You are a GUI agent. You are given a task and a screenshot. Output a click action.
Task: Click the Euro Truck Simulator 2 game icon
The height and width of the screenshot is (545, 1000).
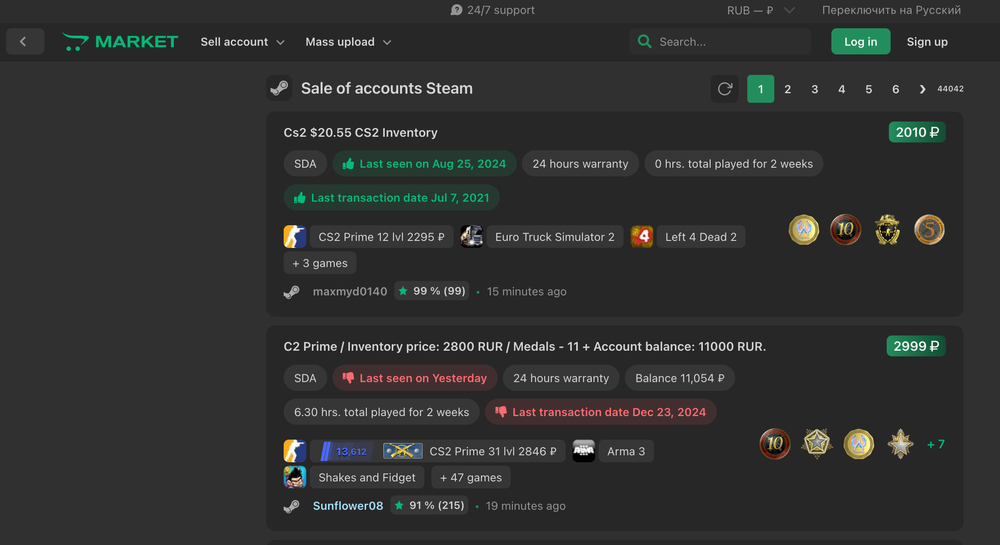[472, 237]
